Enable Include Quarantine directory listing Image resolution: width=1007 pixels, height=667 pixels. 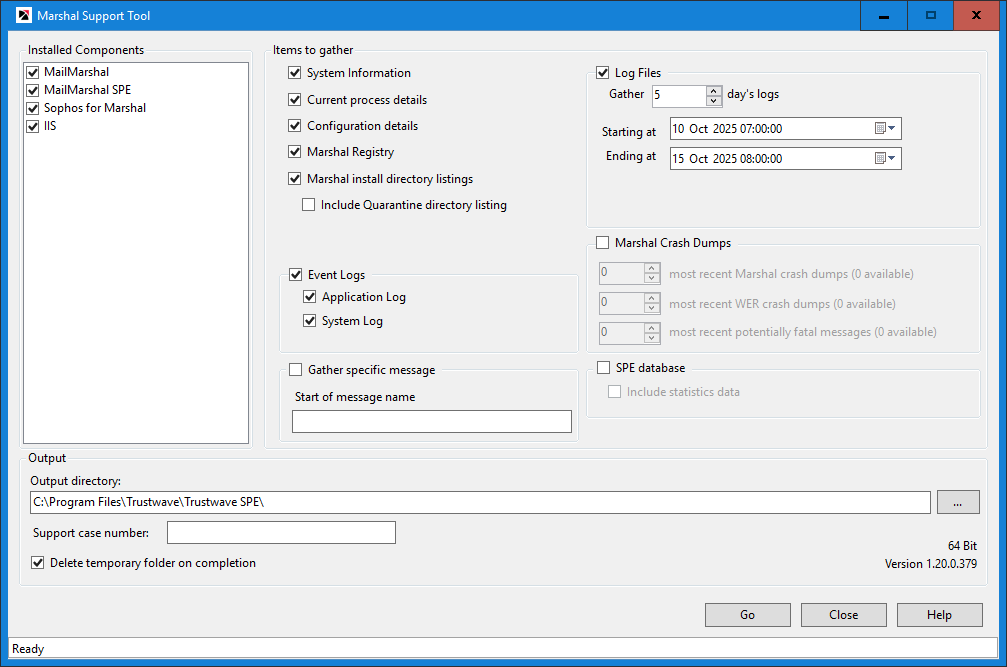309,205
